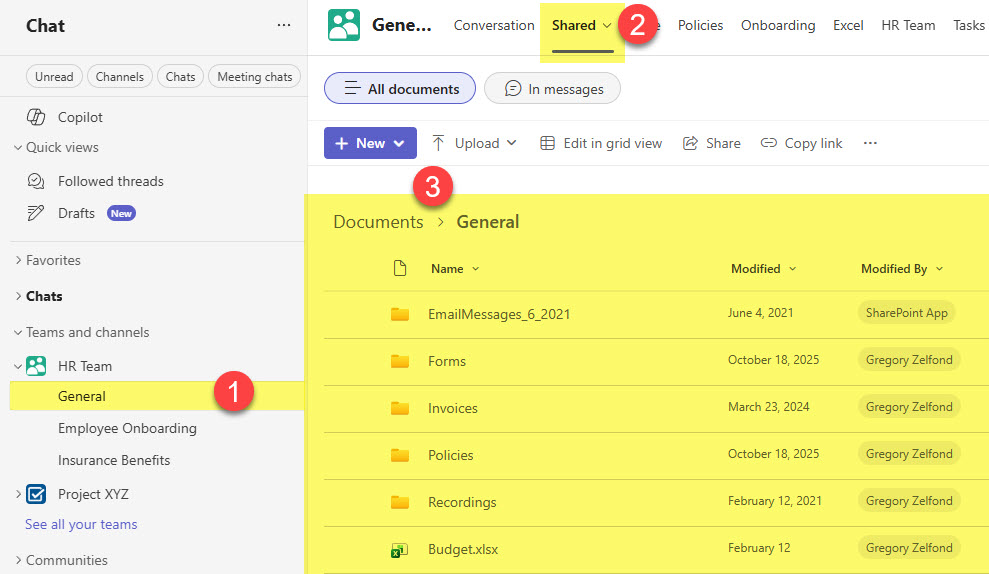Click SharePoint App modified-by chip
This screenshot has height=574, width=989.
[x=906, y=313]
